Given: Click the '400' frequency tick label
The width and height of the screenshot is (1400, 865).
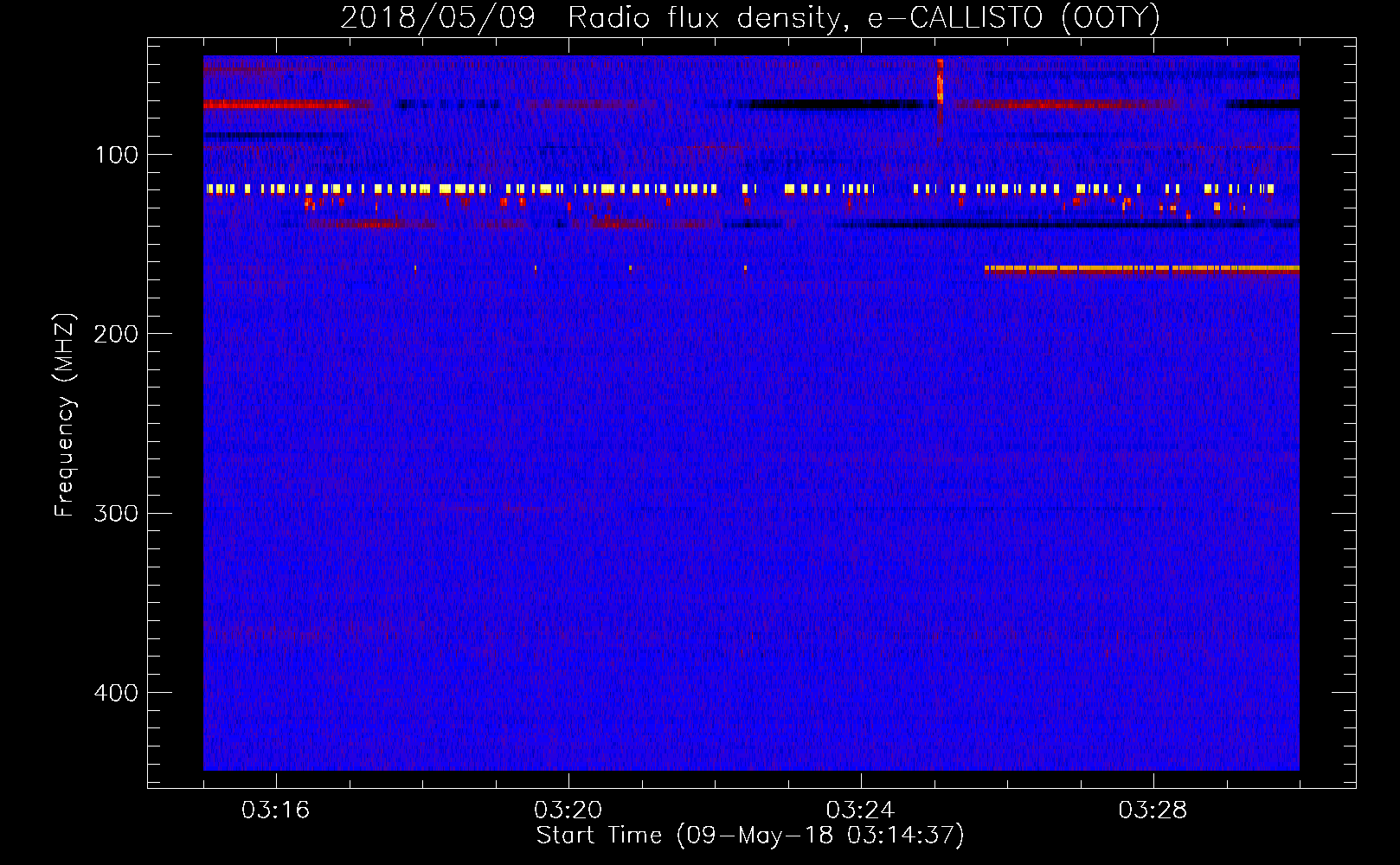Looking at the screenshot, I should tap(116, 693).
